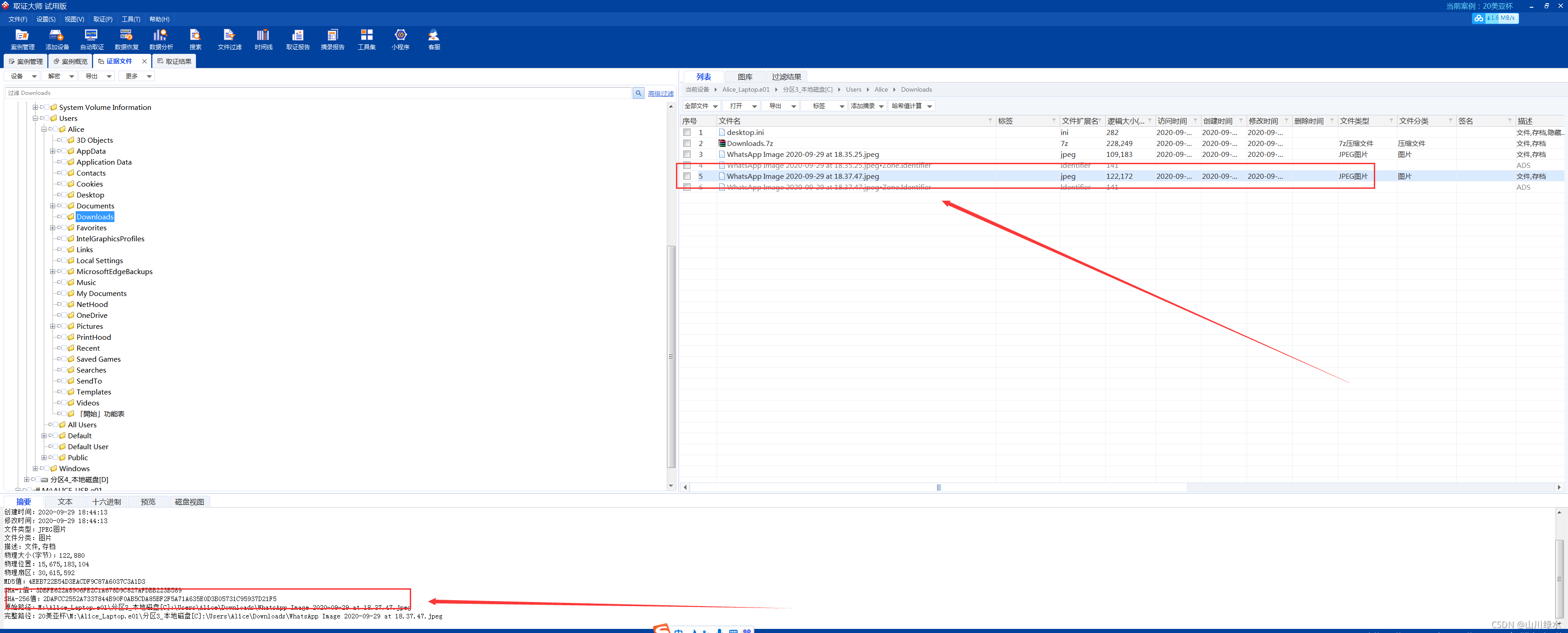Screen dimensions: 1568x633
Task: Check the Pictures folder checkbox in tree
Action: (64, 327)
